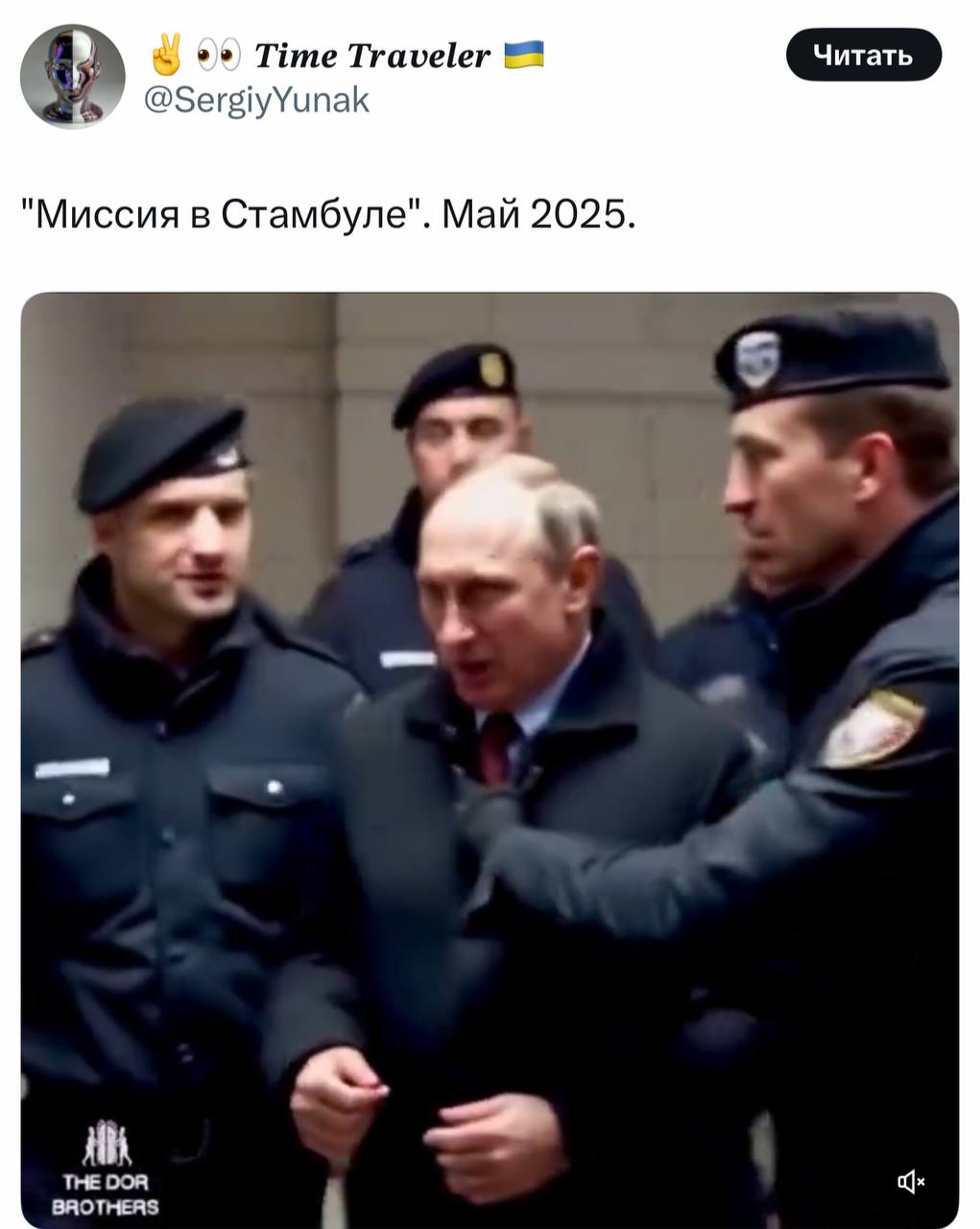Click the eyes emoji beside the name
The height and width of the screenshot is (1229, 980).
pyautogui.click(x=218, y=57)
